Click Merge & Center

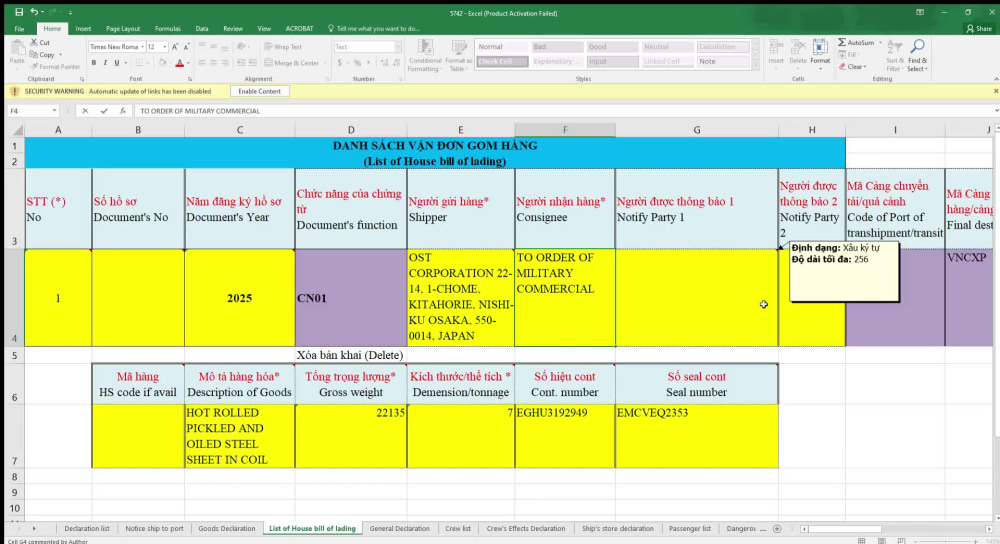coord(291,63)
